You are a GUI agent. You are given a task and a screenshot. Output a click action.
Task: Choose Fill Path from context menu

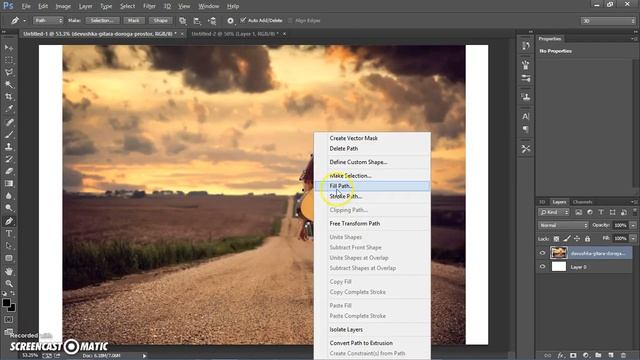click(372, 186)
